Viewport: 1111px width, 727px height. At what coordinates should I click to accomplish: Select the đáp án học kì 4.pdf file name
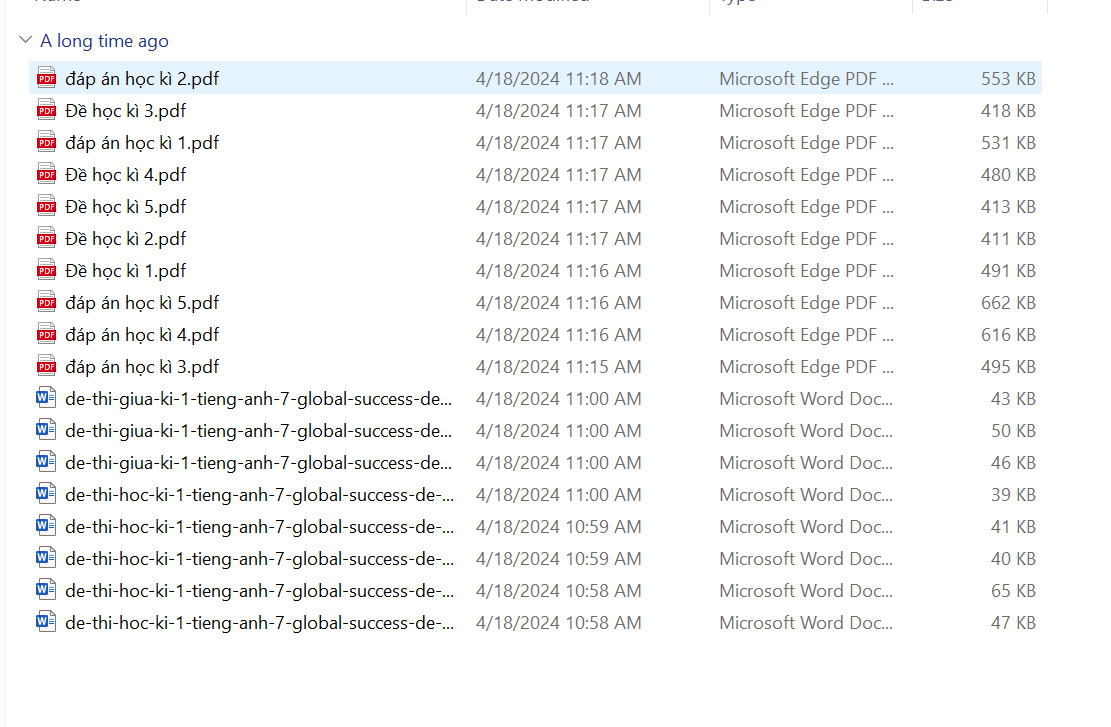pos(142,334)
